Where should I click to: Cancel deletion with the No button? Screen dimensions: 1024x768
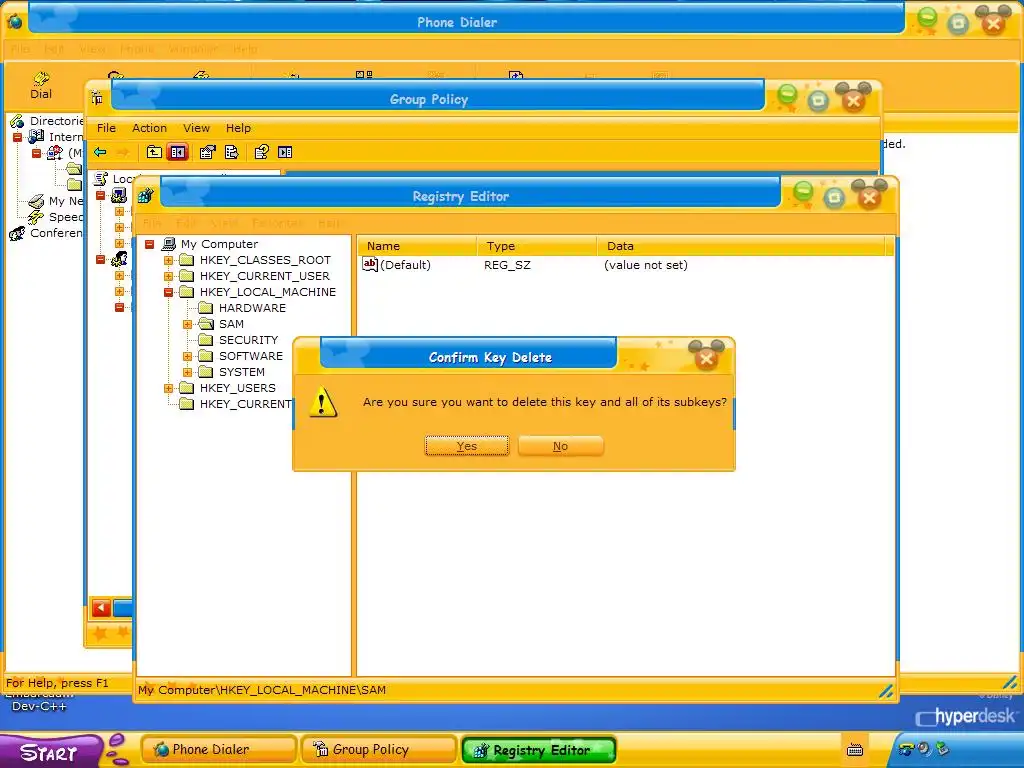click(560, 446)
